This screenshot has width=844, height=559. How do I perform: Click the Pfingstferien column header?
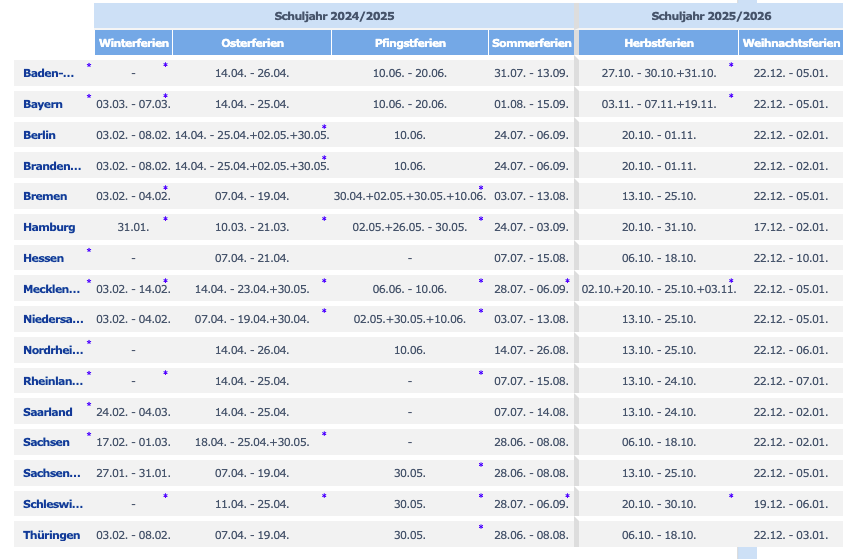(410, 43)
